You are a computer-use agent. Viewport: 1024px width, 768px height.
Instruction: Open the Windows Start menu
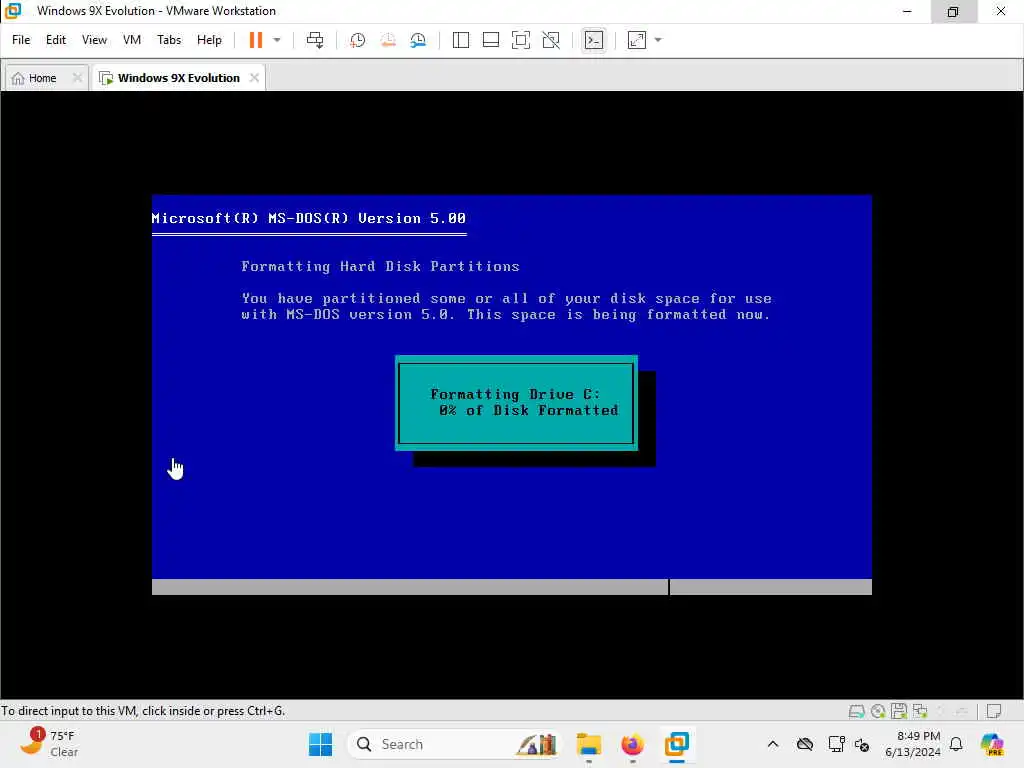tap(320, 744)
